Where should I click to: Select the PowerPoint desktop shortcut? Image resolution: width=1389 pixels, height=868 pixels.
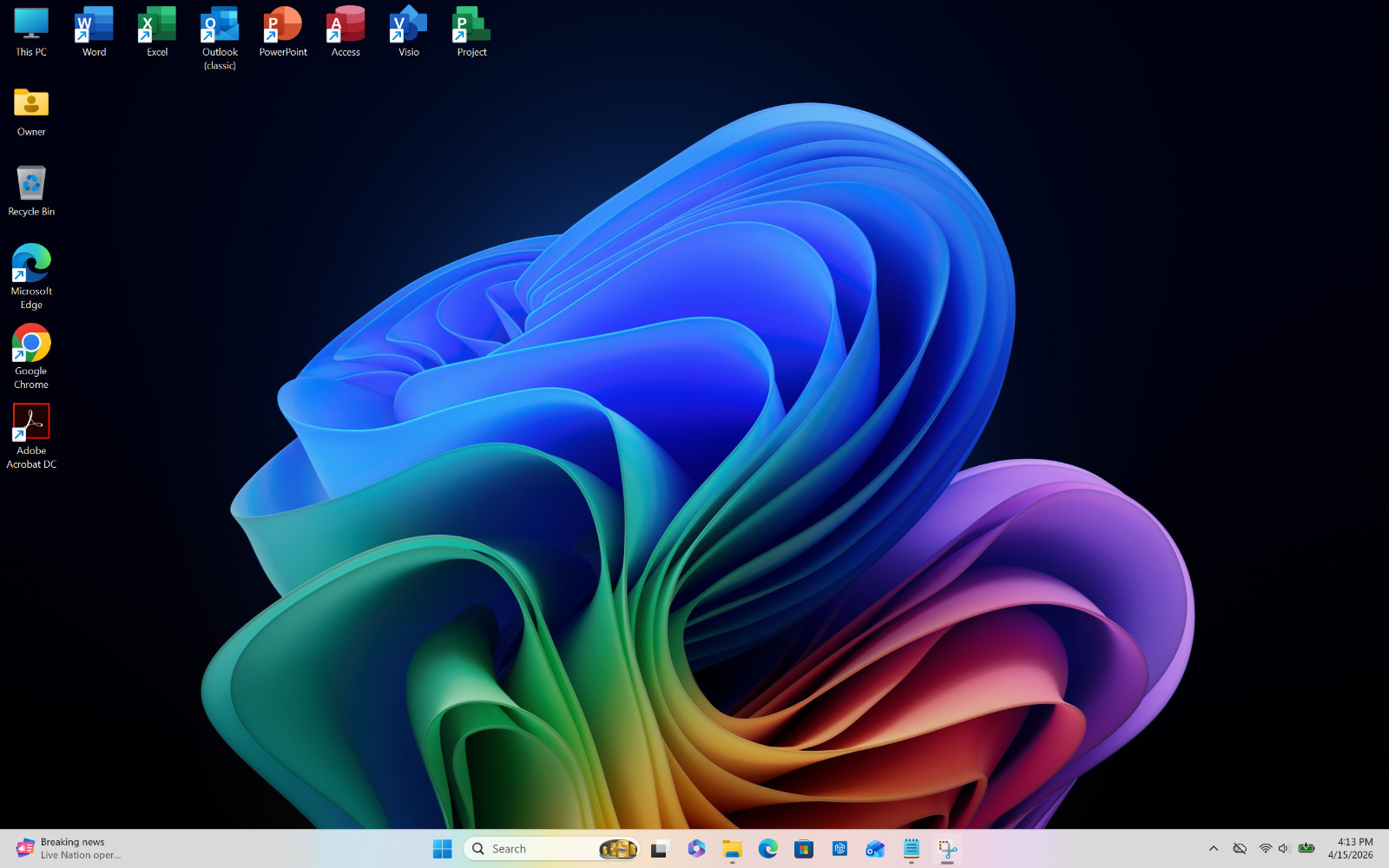click(283, 32)
